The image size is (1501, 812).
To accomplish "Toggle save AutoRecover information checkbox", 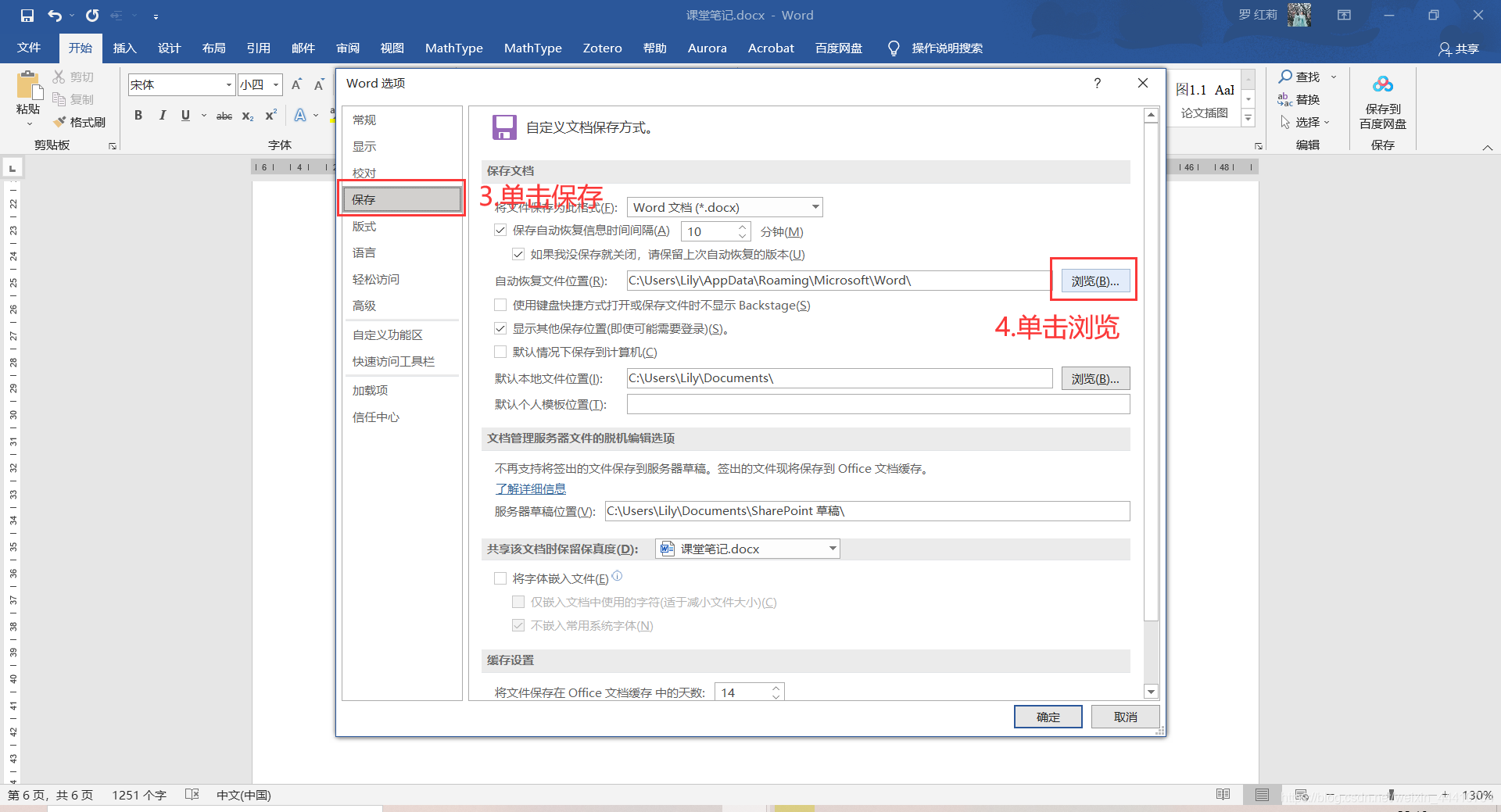I will pyautogui.click(x=500, y=230).
